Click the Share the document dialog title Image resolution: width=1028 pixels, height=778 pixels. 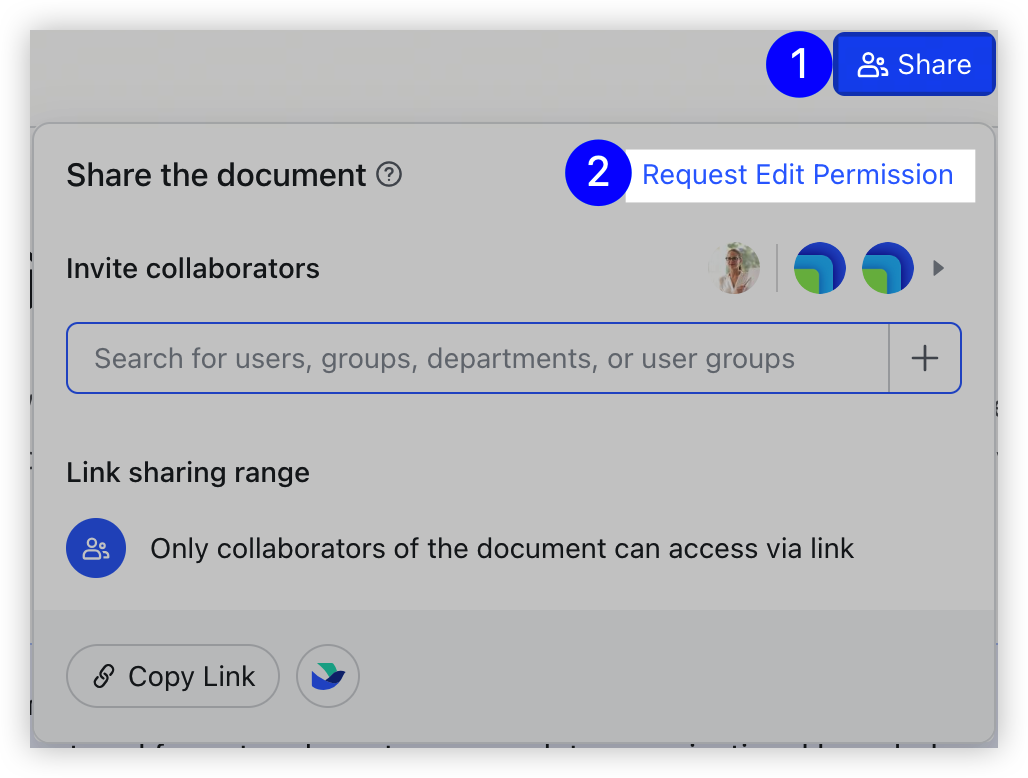click(214, 174)
